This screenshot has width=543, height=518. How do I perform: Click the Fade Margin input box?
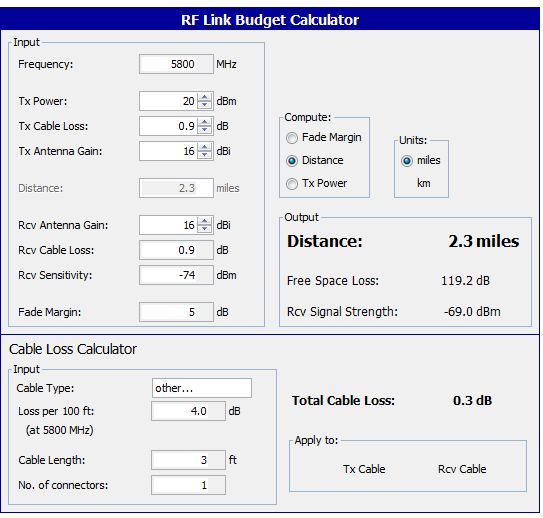[176, 312]
